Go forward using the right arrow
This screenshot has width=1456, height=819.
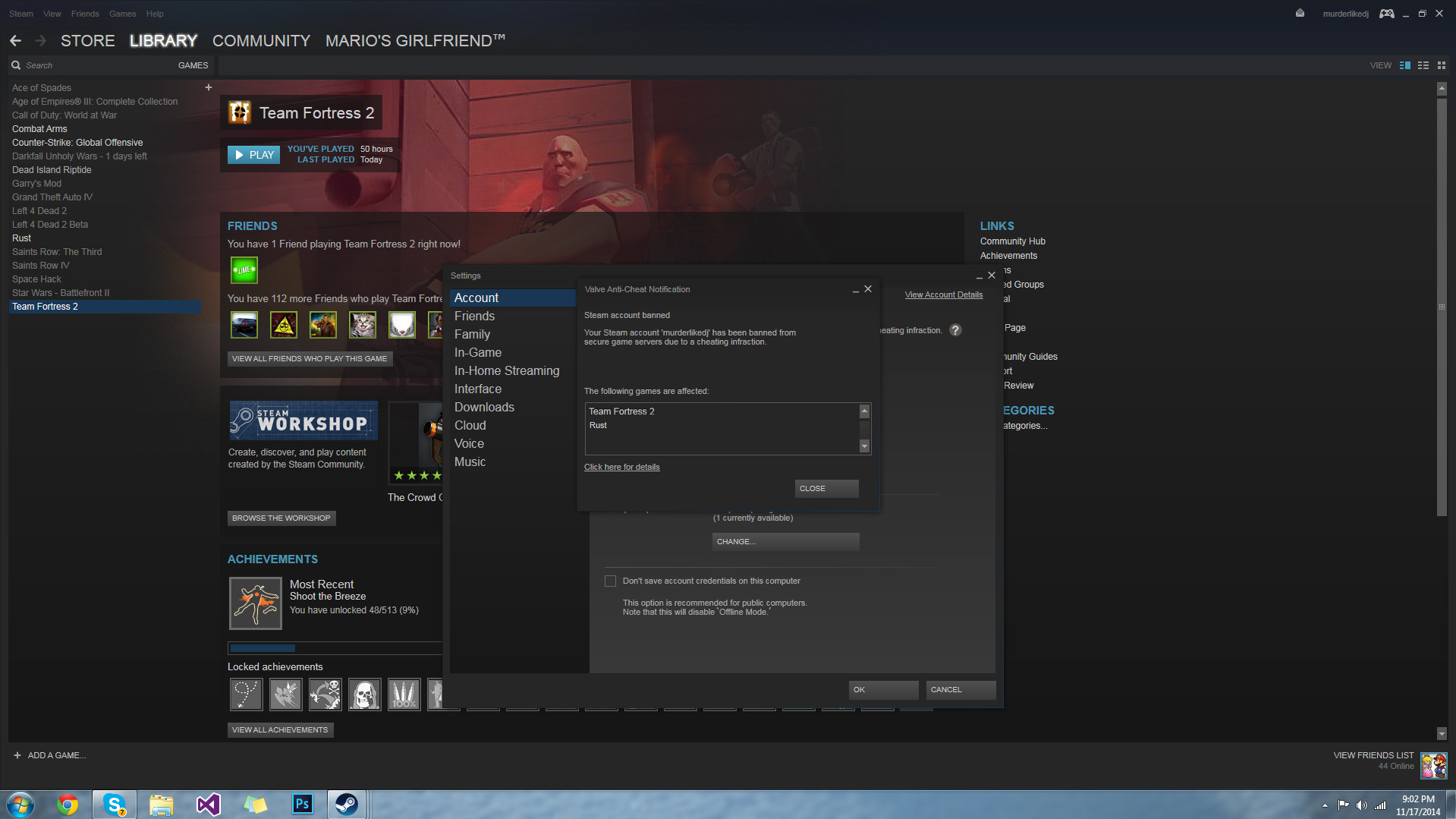coord(41,40)
